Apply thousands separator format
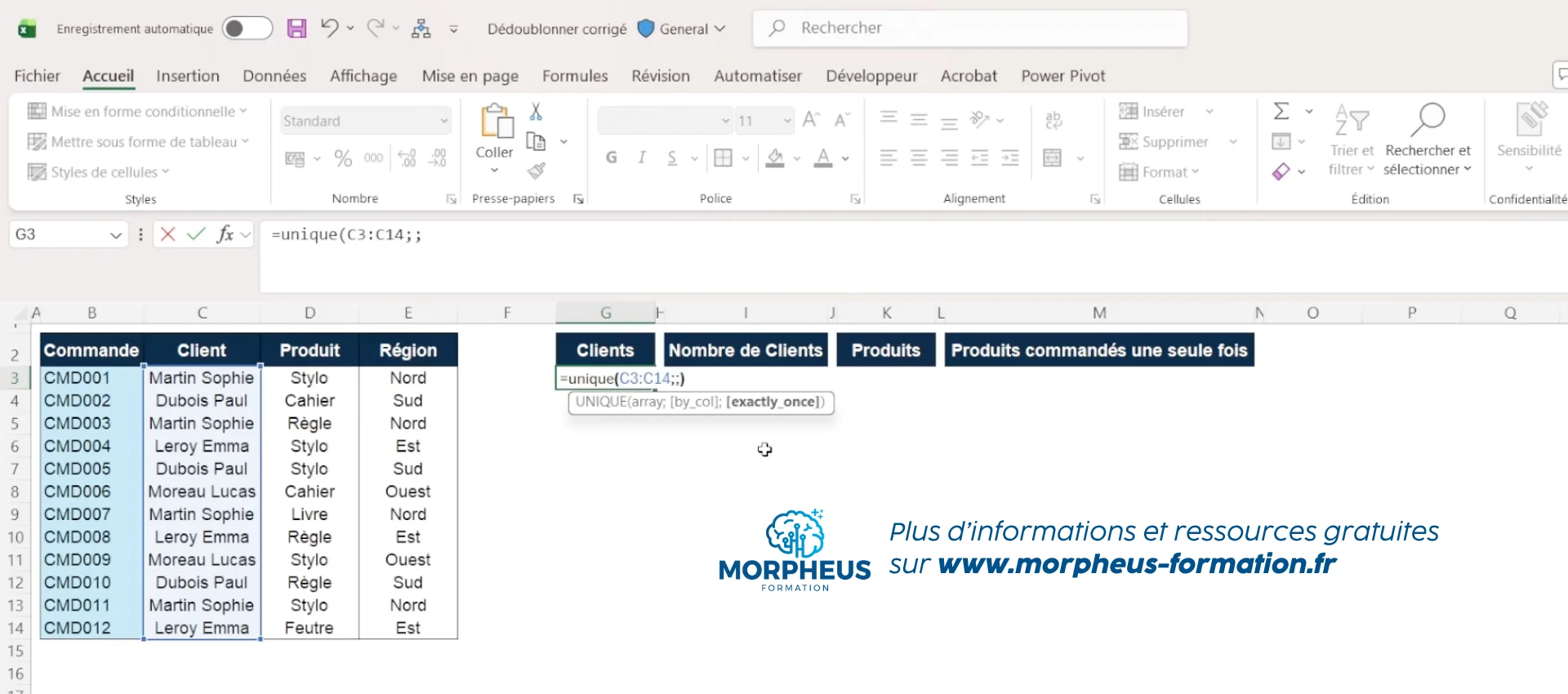The image size is (1568, 694). tap(373, 158)
